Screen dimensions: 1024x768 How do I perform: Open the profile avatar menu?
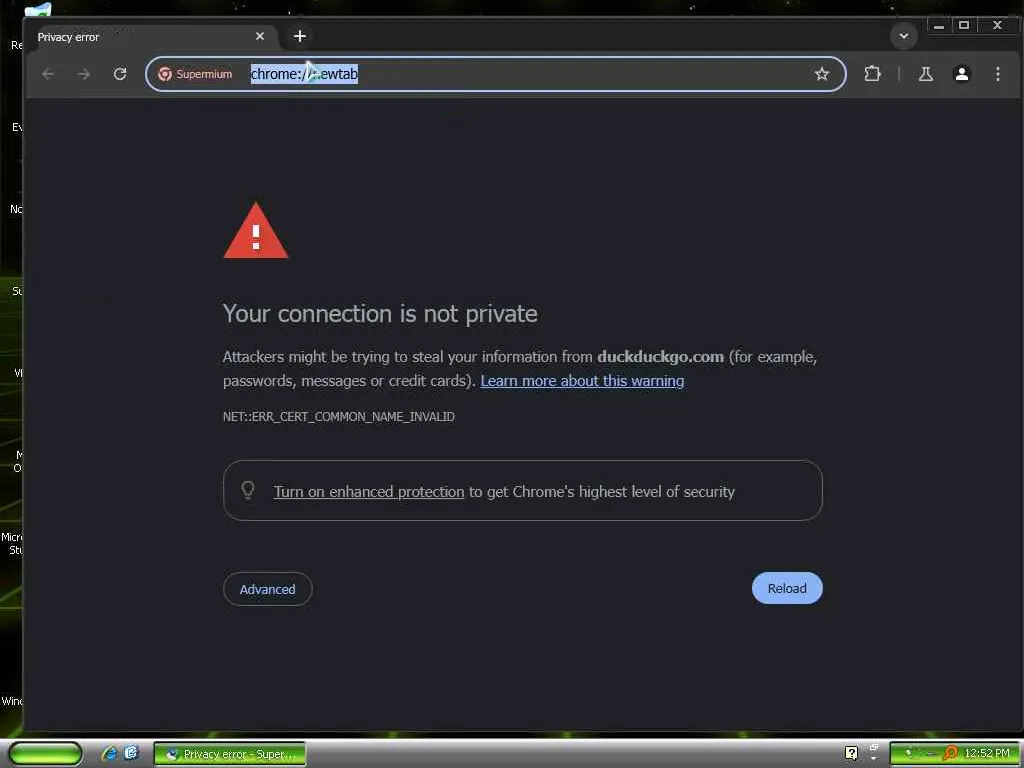pyautogui.click(x=961, y=74)
